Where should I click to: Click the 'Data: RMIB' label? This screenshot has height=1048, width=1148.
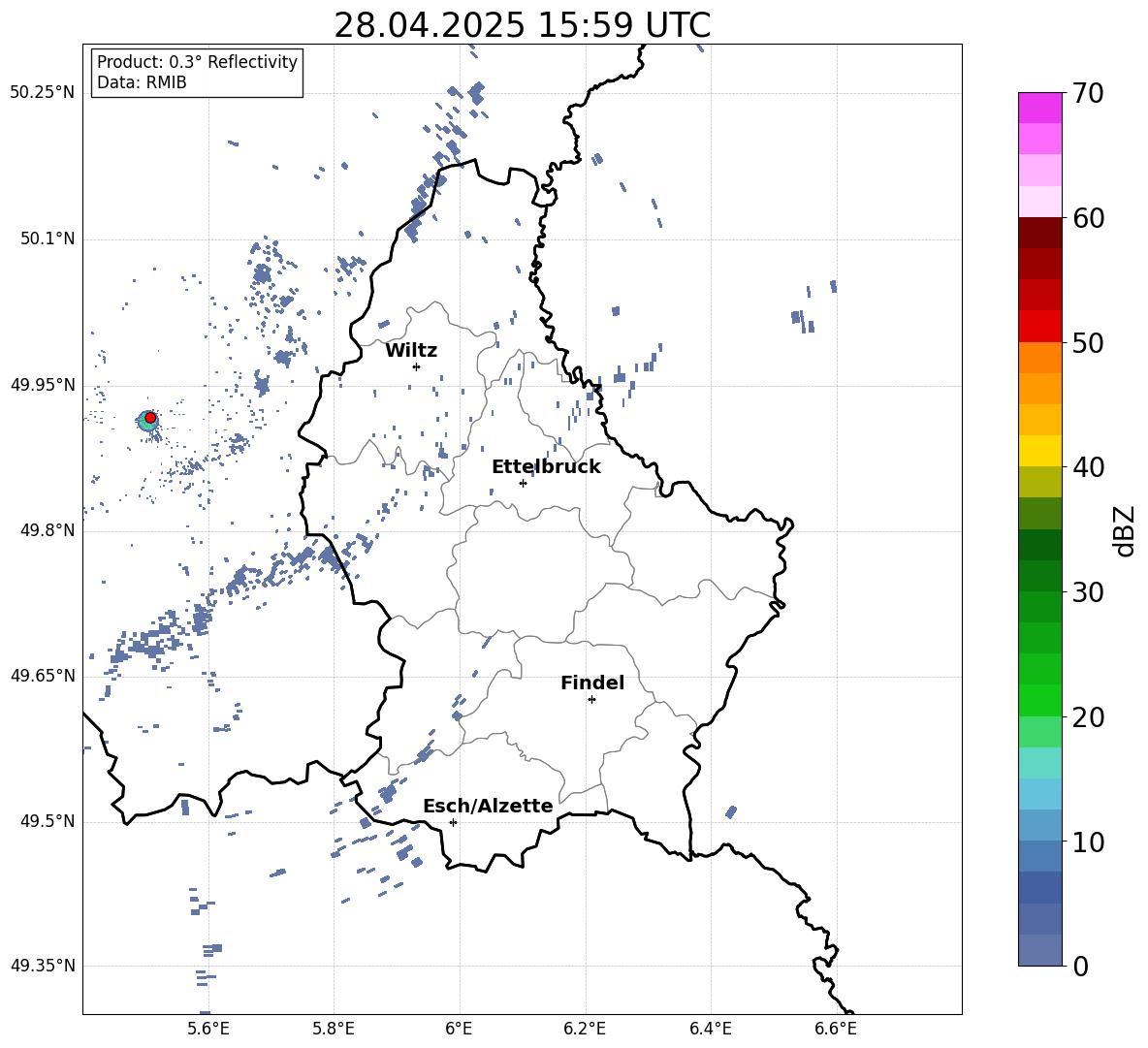pyautogui.click(x=142, y=82)
